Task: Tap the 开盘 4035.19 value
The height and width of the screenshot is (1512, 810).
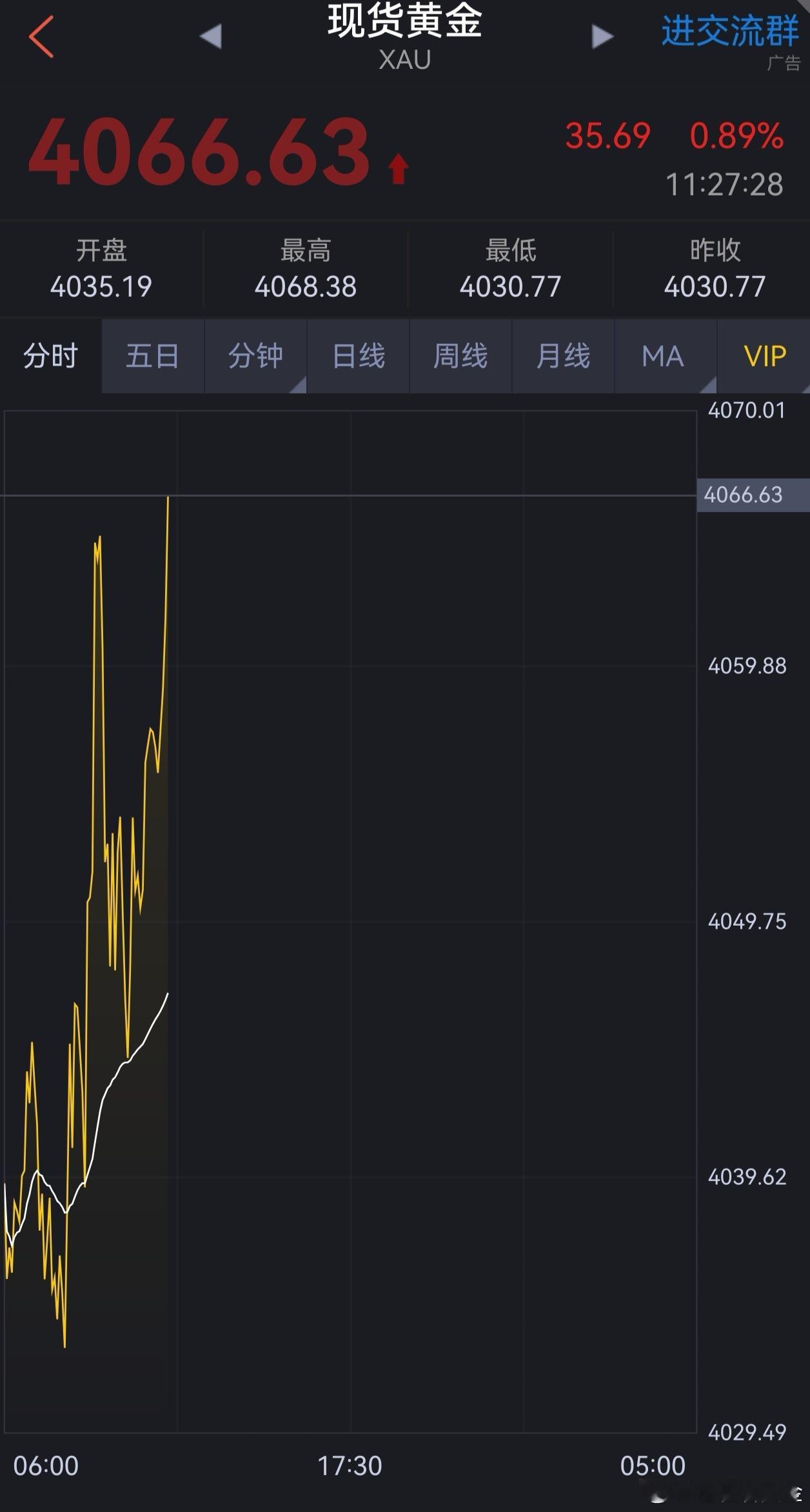Action: 101,286
